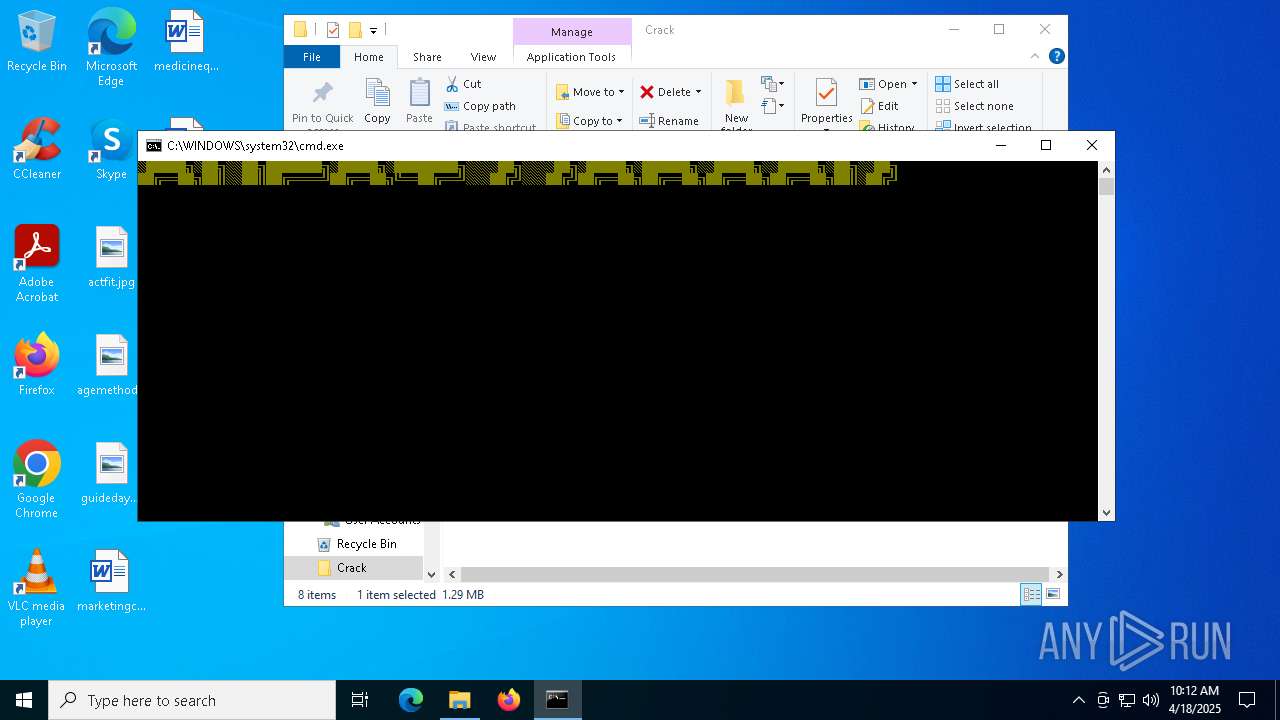Screen dimensions: 1280x720
Task: Switch to the View ribbon tab
Action: coord(483,57)
